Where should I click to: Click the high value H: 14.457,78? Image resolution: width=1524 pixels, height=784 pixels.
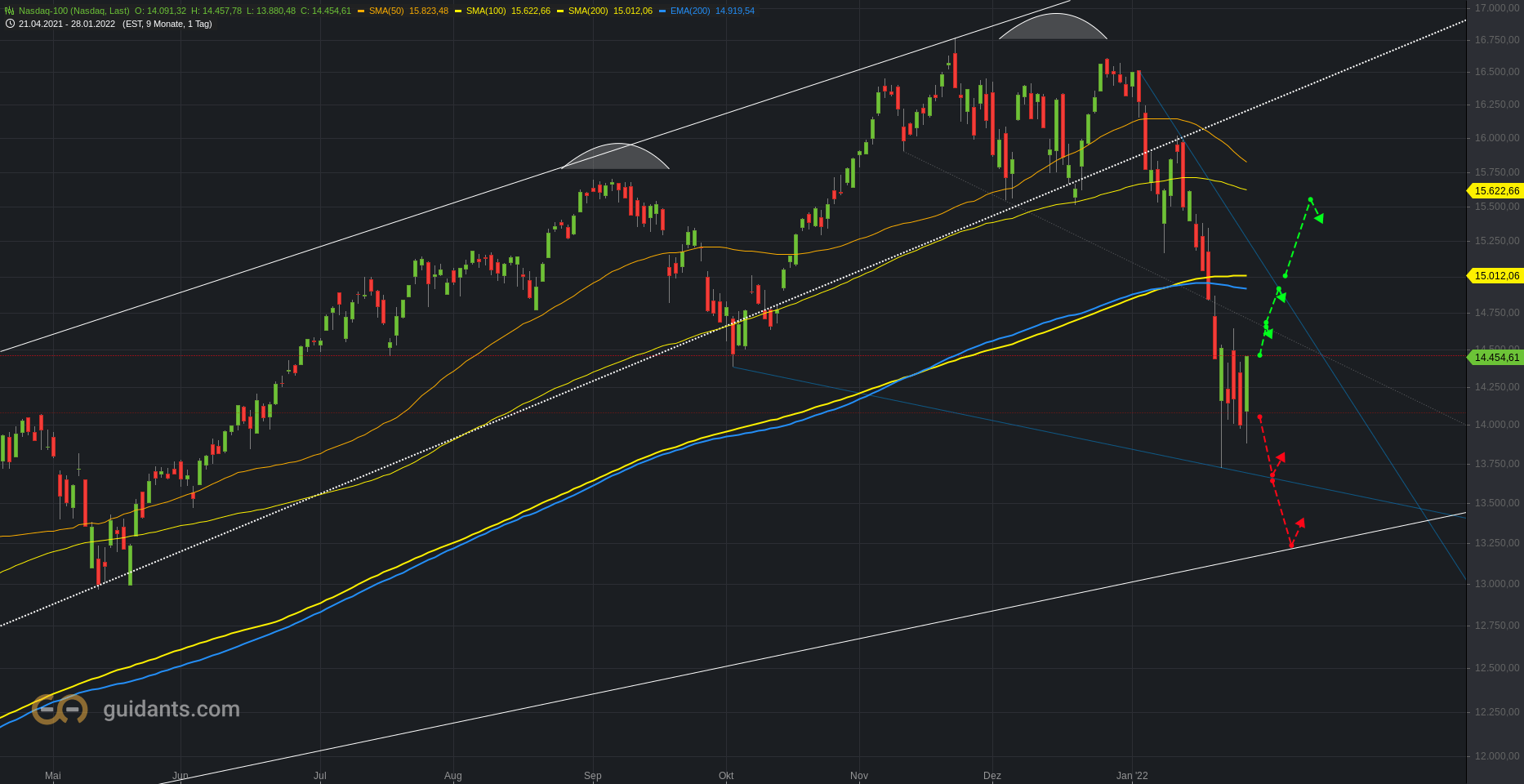(216, 11)
